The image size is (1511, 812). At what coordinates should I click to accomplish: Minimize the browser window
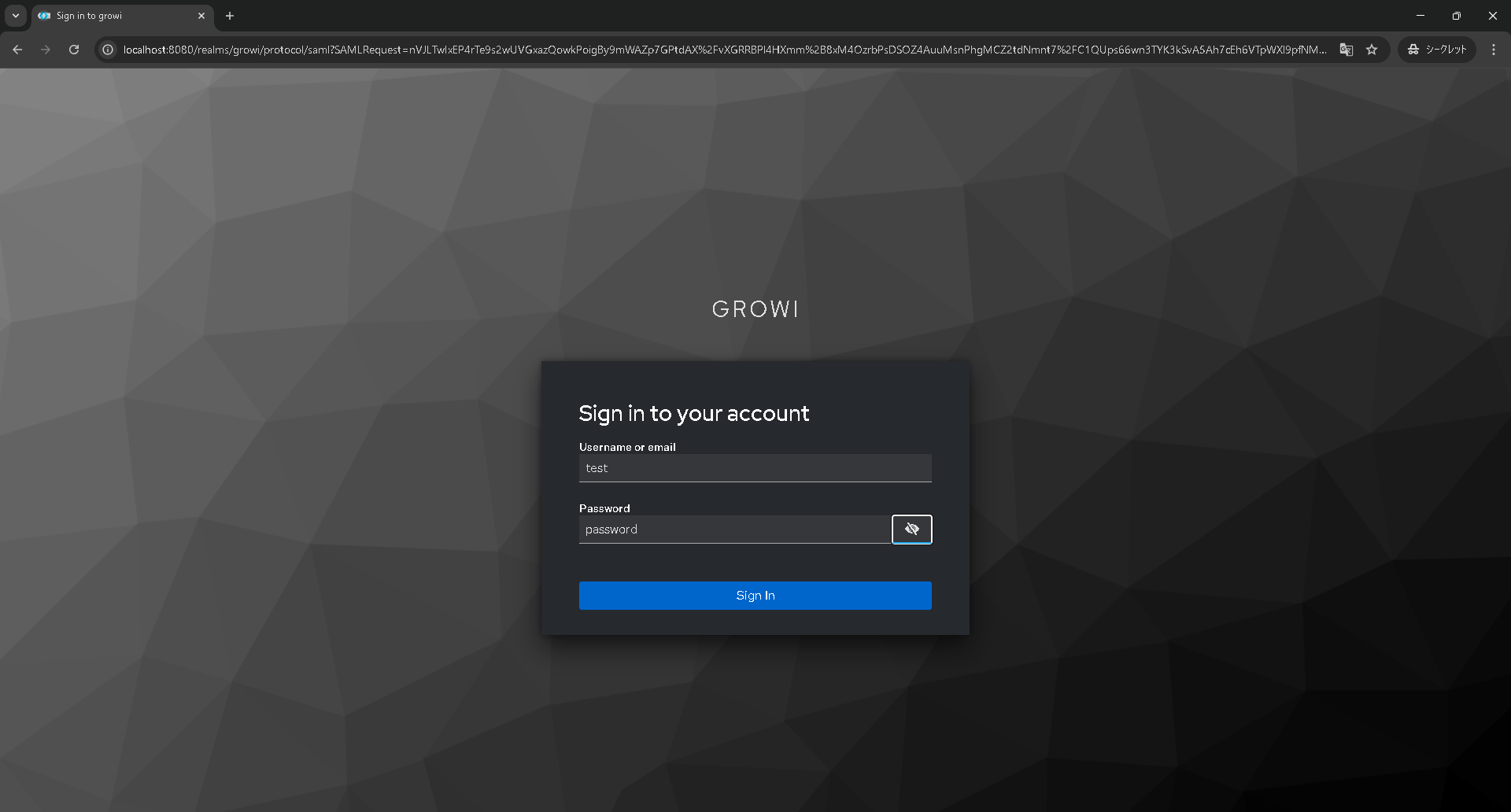pyautogui.click(x=1420, y=16)
